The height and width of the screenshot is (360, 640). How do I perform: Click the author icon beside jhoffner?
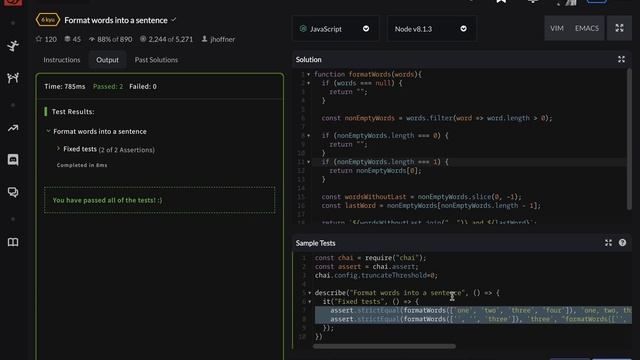click(x=204, y=39)
